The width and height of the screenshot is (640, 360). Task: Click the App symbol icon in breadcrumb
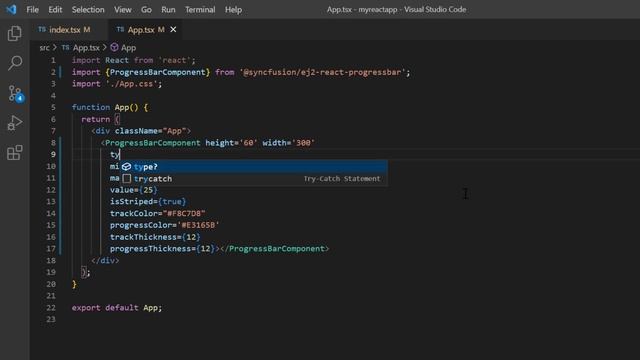pyautogui.click(x=114, y=47)
